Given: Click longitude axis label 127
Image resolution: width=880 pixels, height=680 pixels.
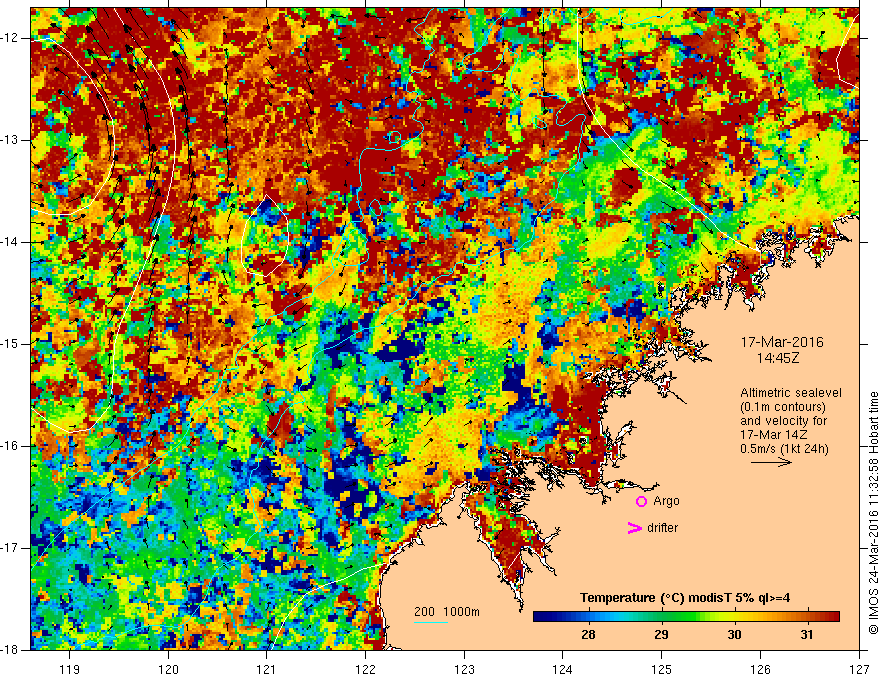Looking at the screenshot, I should coord(859,669).
